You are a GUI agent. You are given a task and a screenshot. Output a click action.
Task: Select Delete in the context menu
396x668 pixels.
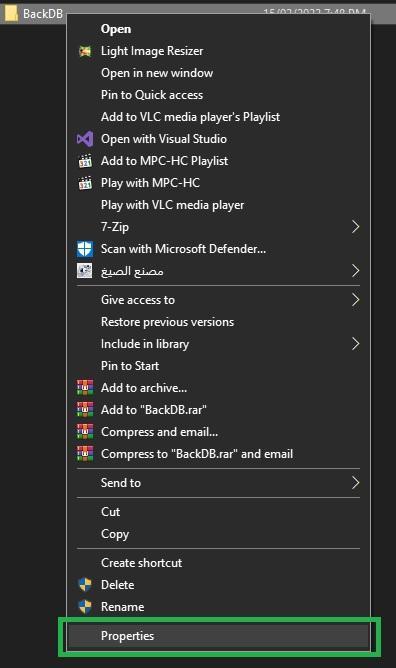(x=218, y=584)
